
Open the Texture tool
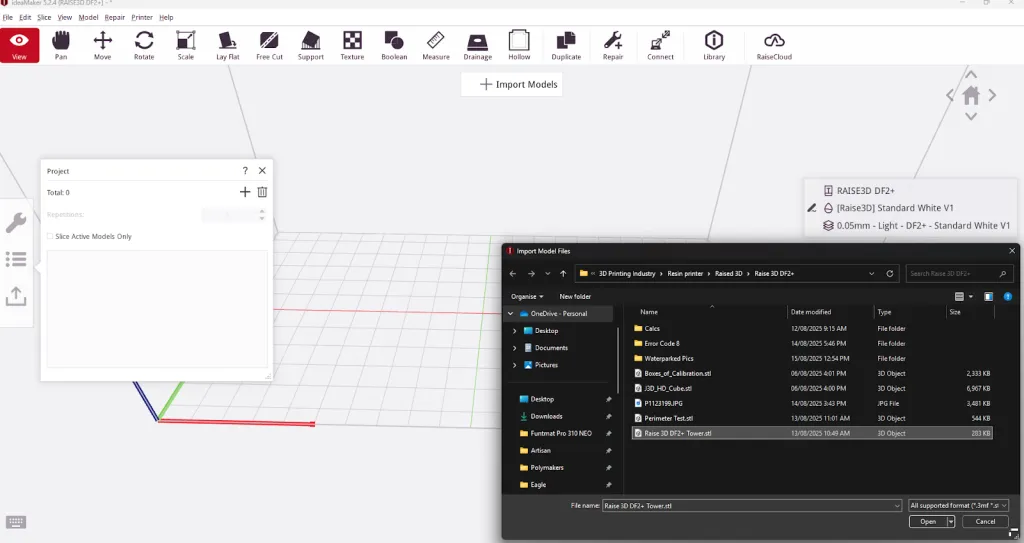tap(352, 45)
